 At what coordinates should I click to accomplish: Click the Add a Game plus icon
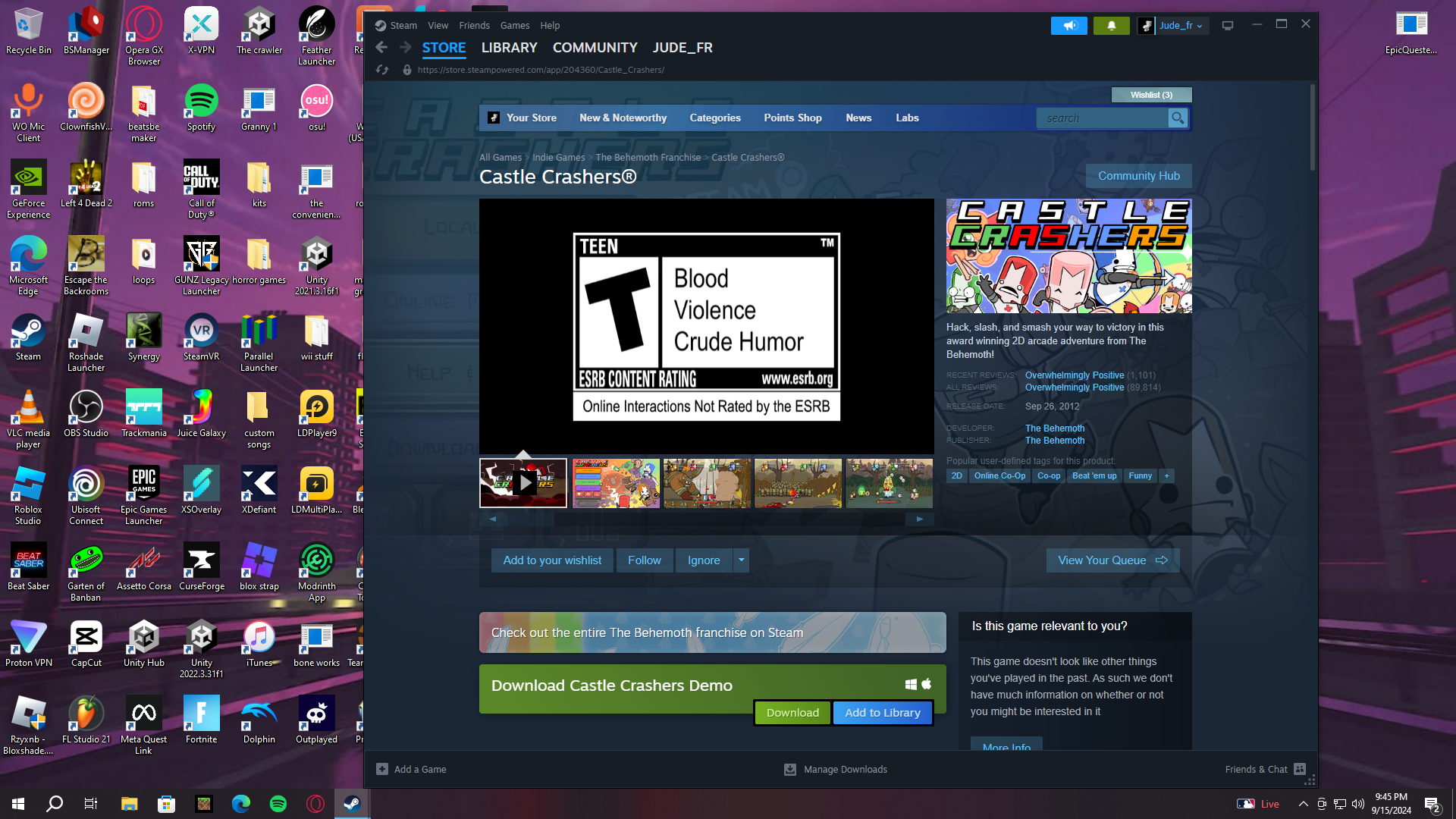(382, 769)
